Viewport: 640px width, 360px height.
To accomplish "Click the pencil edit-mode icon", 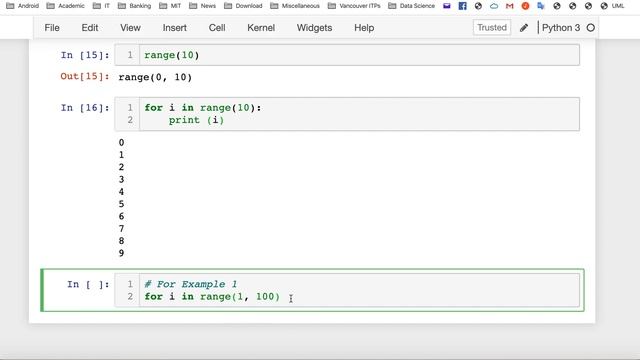I will tap(524, 28).
